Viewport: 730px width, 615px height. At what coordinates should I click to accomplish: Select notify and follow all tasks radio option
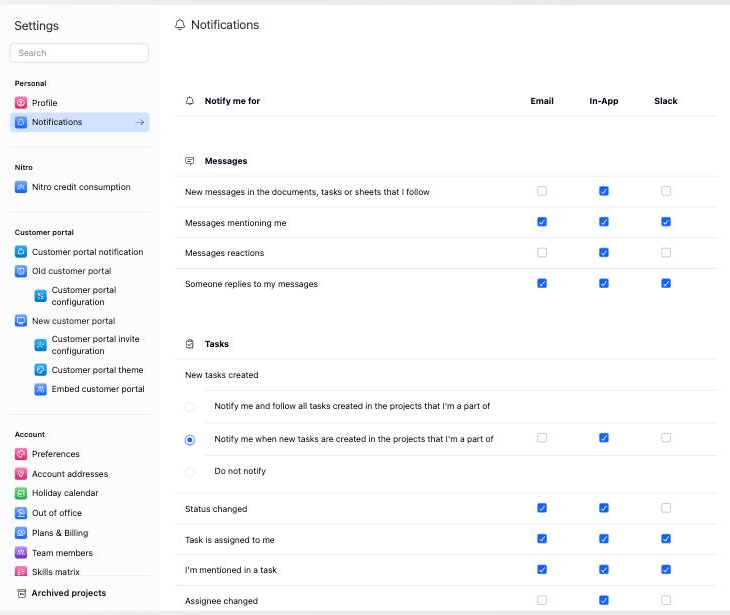click(190, 407)
